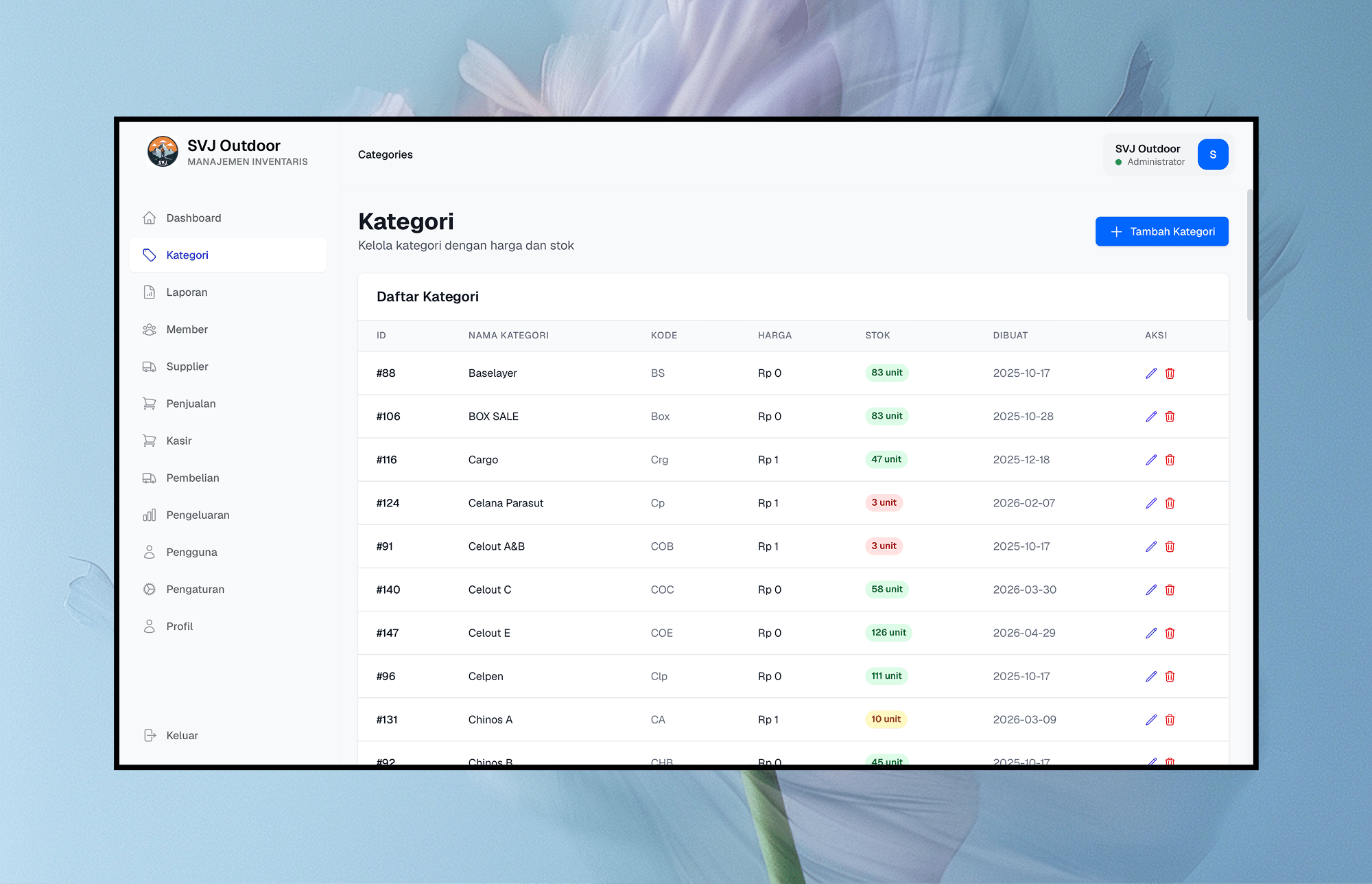Open the blue S user avatar
This screenshot has height=884, width=1372.
coord(1213,154)
